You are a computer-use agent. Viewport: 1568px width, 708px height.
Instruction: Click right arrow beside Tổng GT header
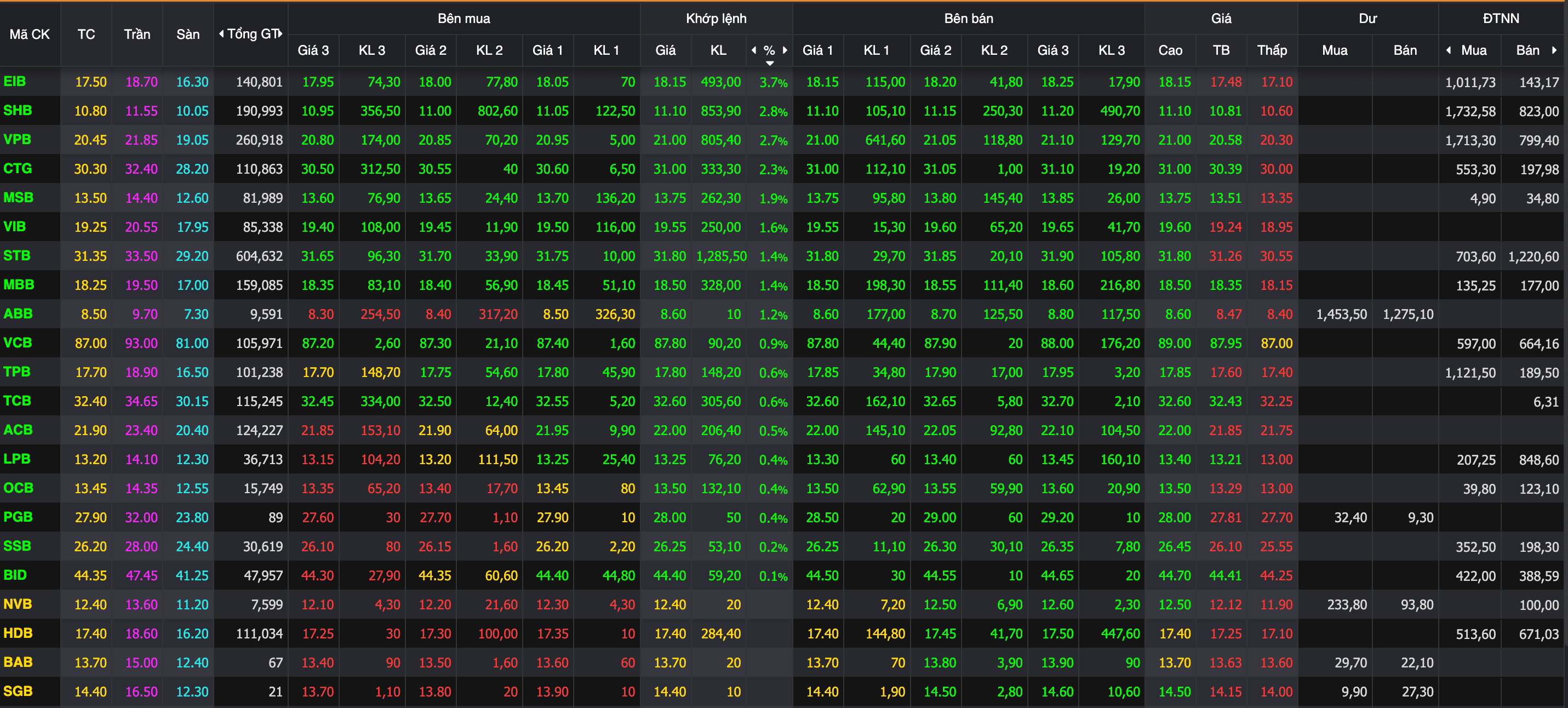point(281,33)
